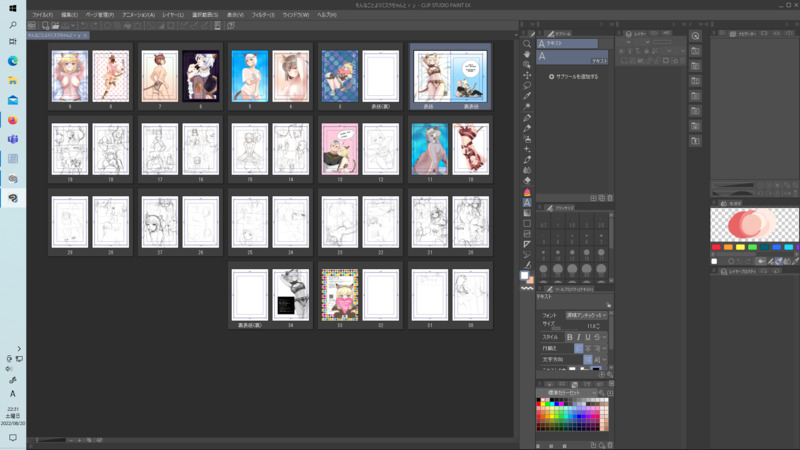The width and height of the screenshot is (800, 450).
Task: Open Microsoft Edge from taskbar
Action: click(x=13, y=61)
